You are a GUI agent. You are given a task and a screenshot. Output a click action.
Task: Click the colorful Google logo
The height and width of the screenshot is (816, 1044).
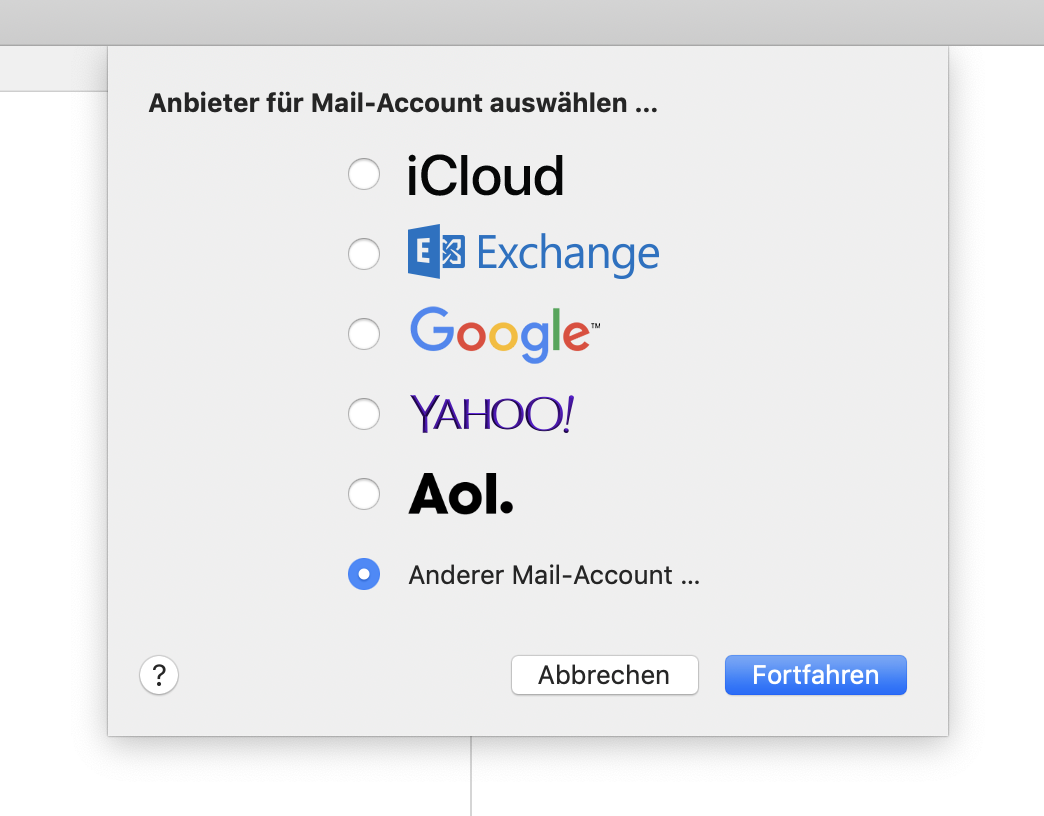[x=504, y=334]
